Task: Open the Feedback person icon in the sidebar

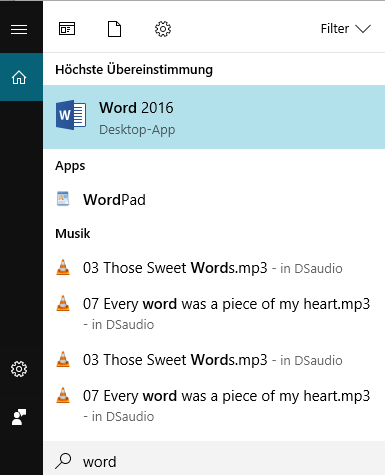Action: pyautogui.click(x=19, y=417)
